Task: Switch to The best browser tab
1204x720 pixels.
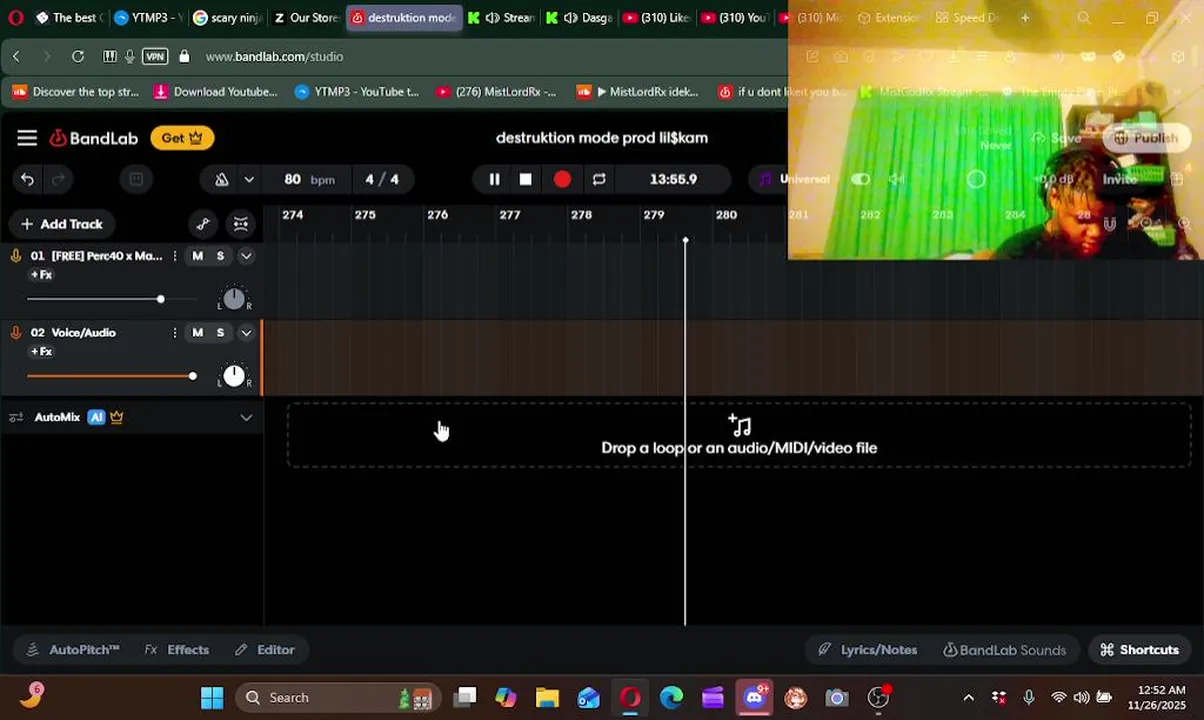Action: [x=69, y=18]
